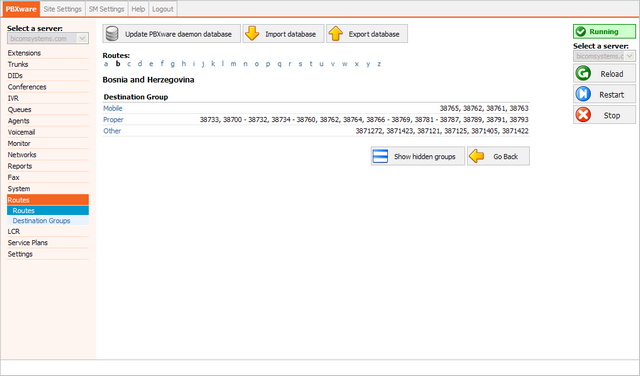Click the database cylinder icon for daemon update
640x376 pixels.
click(112, 33)
